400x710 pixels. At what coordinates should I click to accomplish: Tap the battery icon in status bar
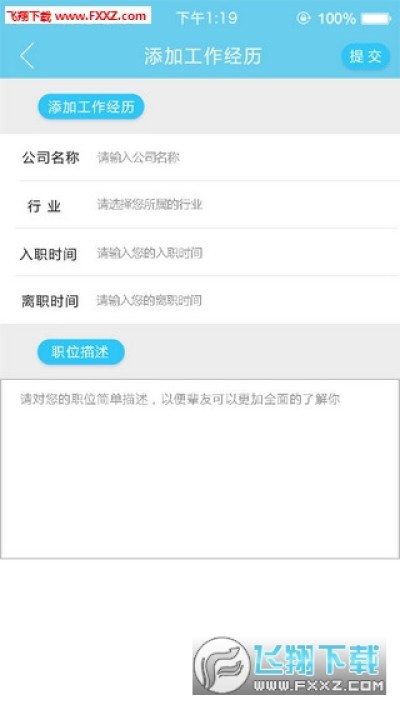[x=376, y=19]
